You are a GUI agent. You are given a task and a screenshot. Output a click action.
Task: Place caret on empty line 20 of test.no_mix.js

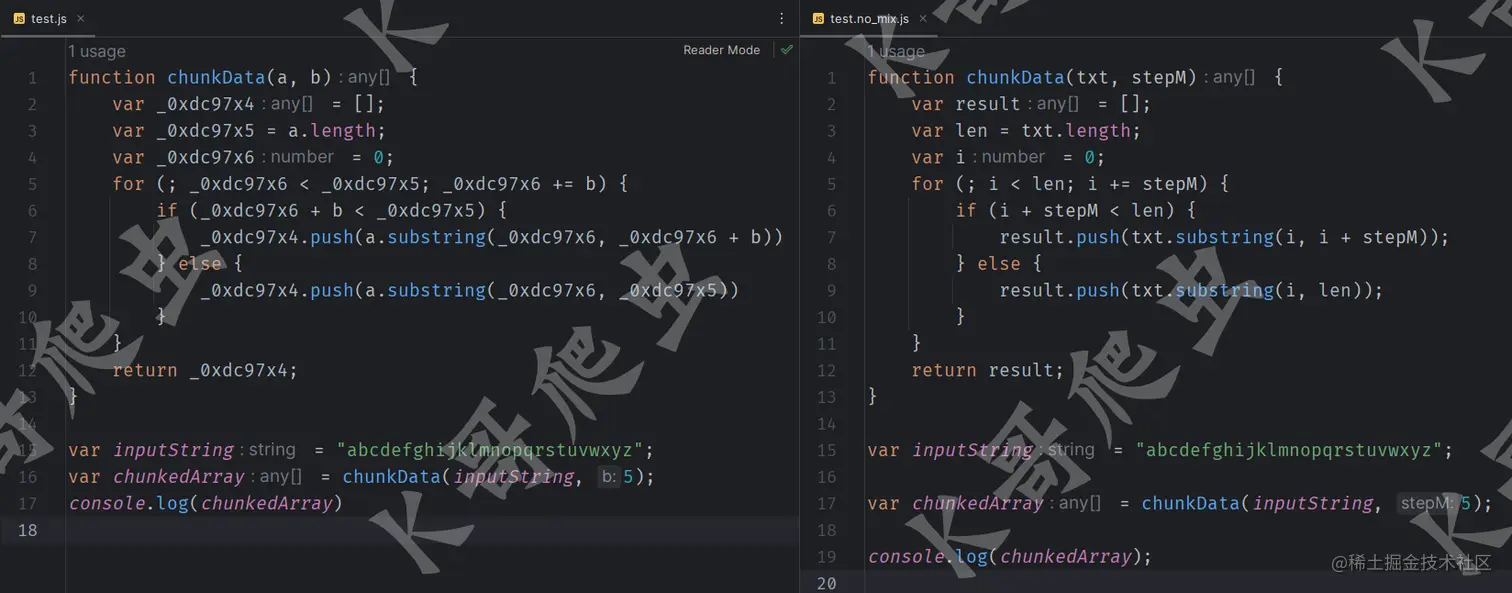point(1188,583)
